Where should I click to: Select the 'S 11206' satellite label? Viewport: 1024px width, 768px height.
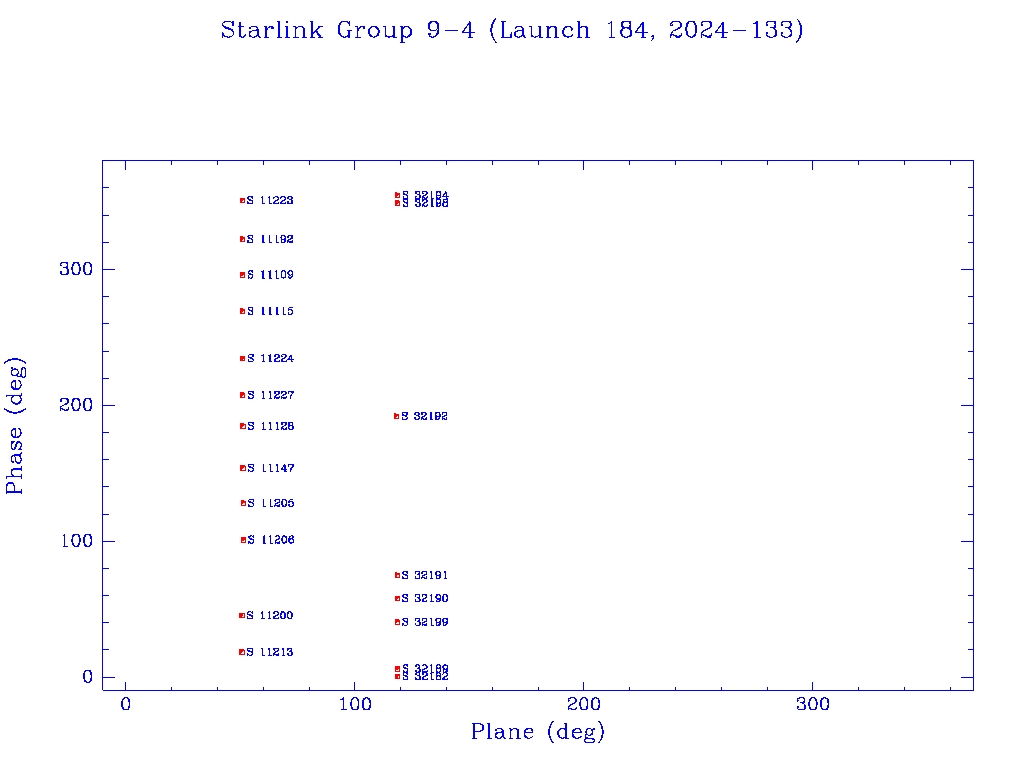(271, 540)
